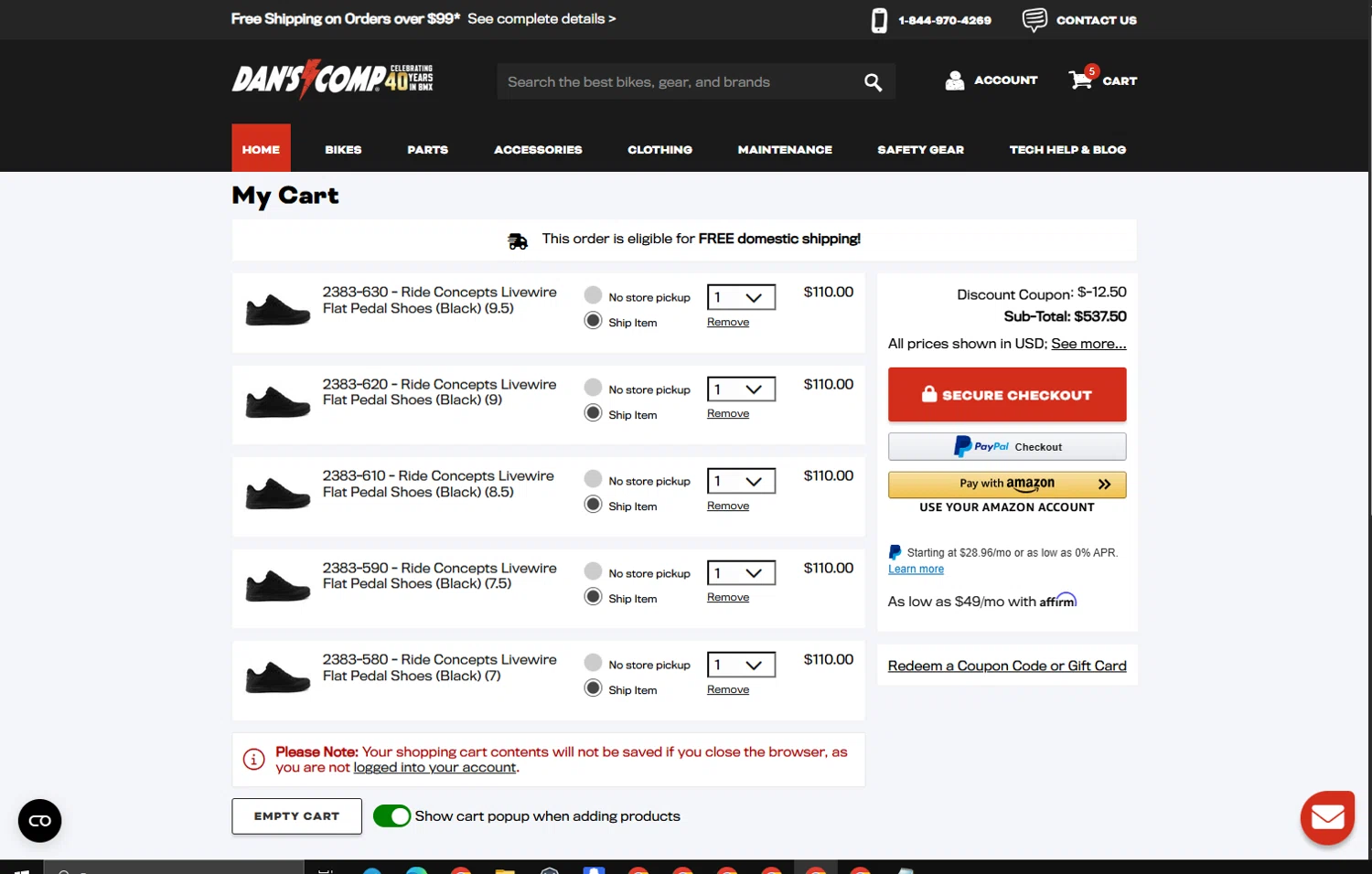This screenshot has width=1372, height=874.
Task: Select Ship Item for size 8.5 shoes
Action: 593,505
